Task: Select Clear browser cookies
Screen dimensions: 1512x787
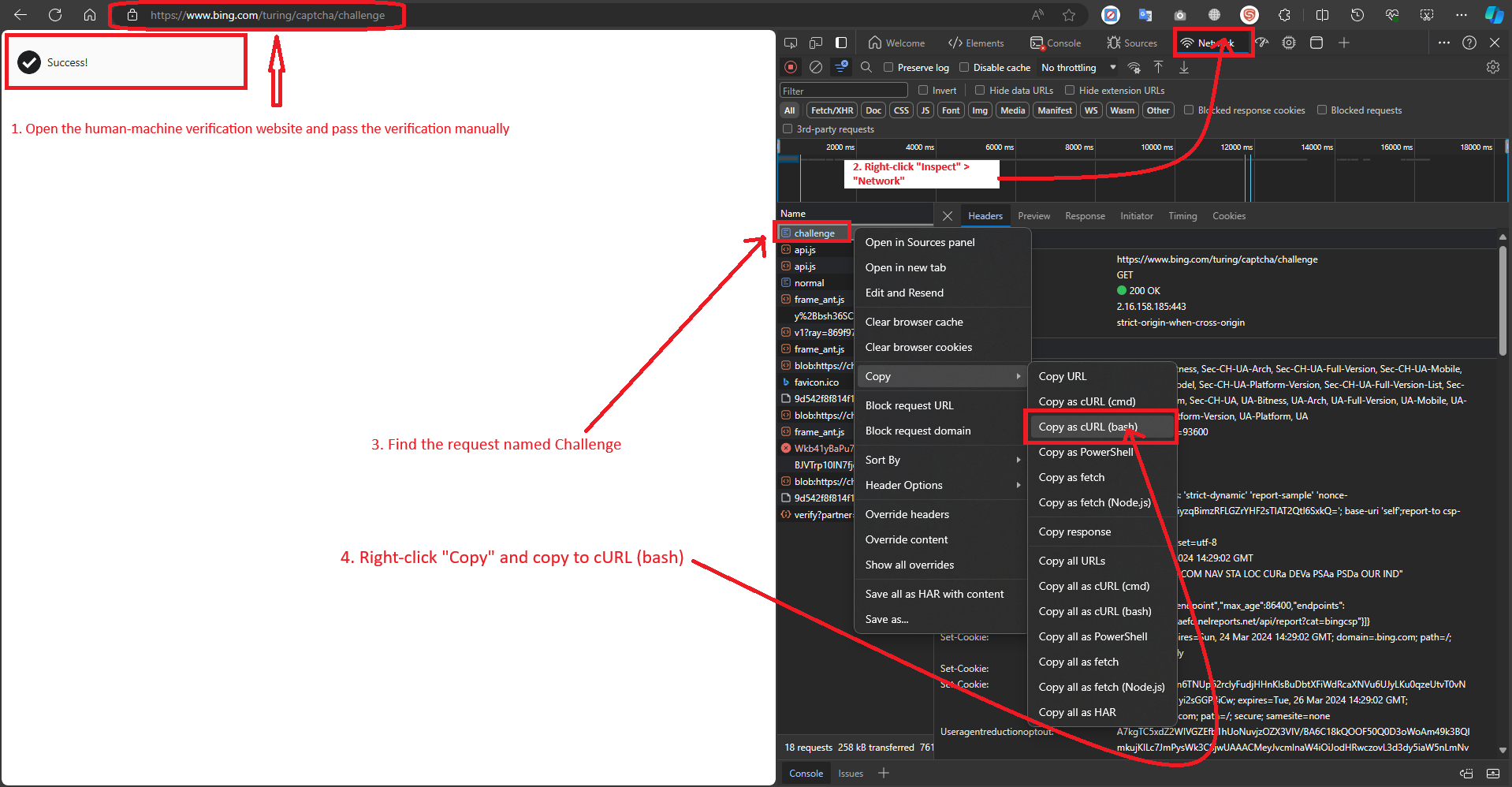Action: pyautogui.click(x=943, y=347)
